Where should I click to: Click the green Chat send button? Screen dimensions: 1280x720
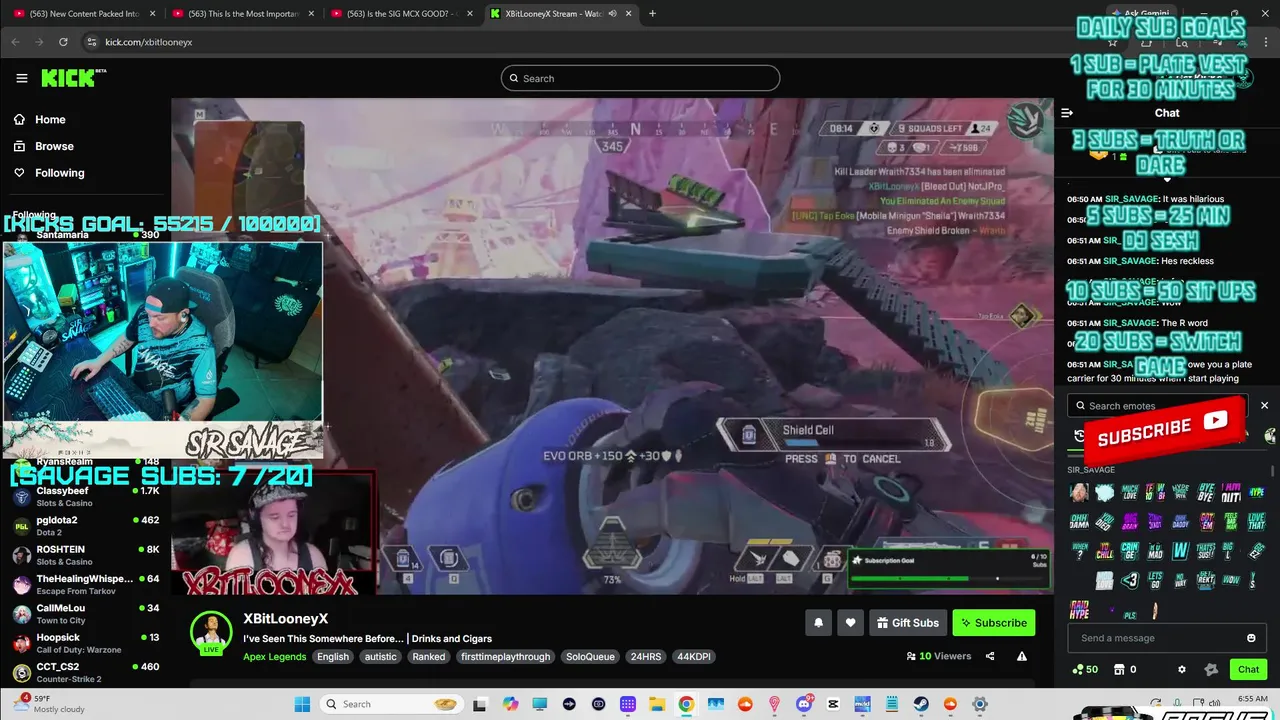pyautogui.click(x=1248, y=669)
